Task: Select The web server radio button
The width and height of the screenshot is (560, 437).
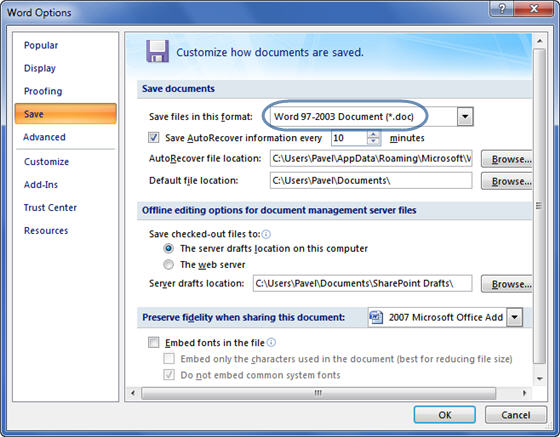Action: 169,265
